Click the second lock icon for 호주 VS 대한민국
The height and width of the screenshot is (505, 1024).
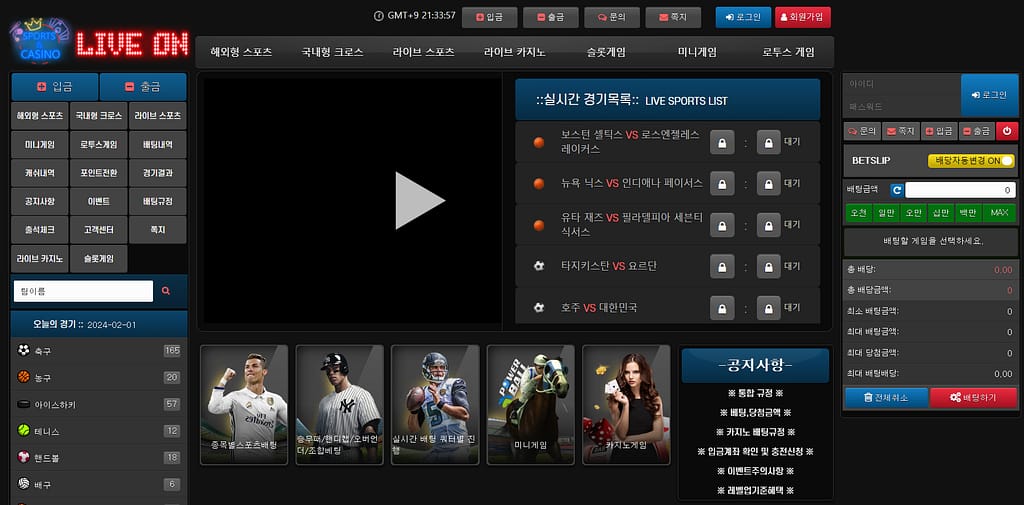(x=767, y=308)
